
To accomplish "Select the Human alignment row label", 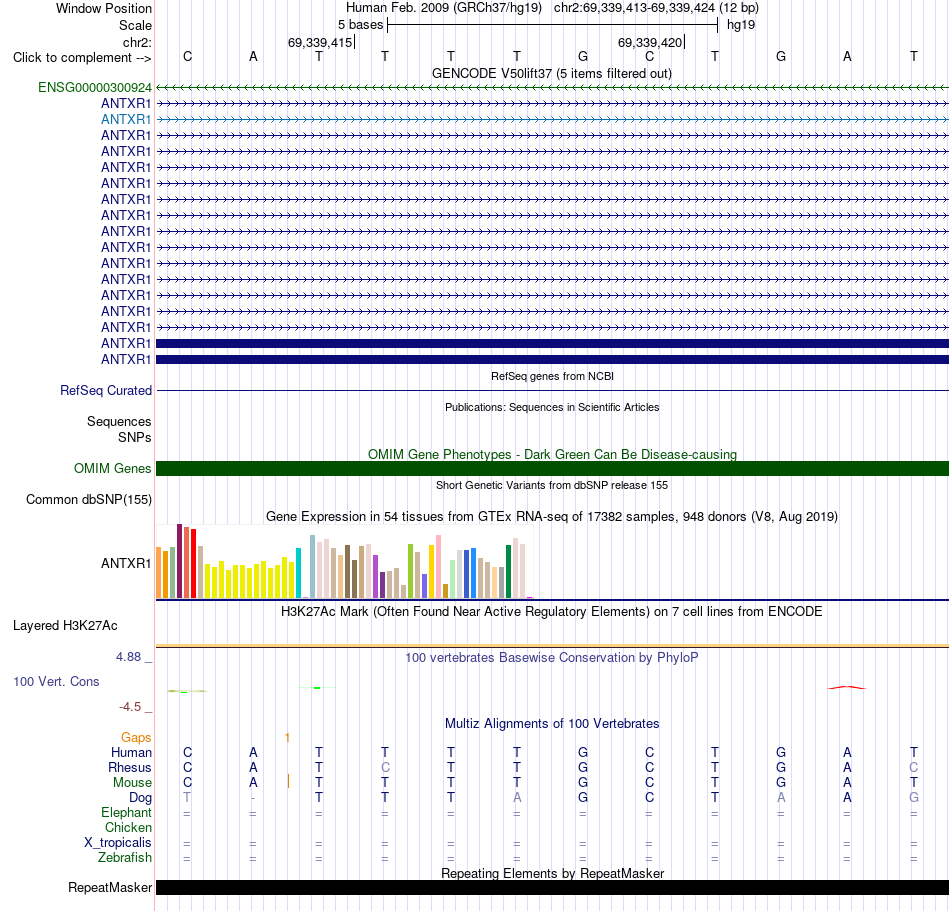I will coord(131,752).
